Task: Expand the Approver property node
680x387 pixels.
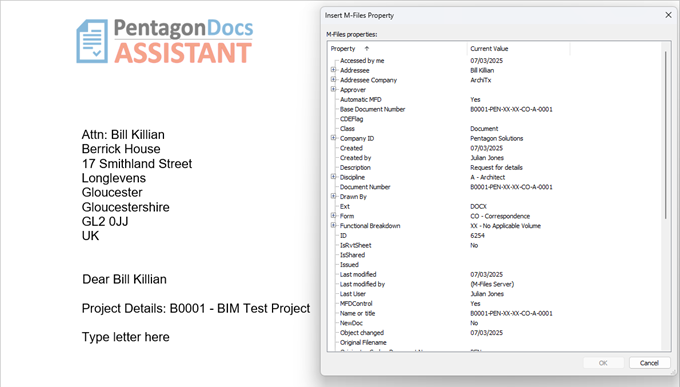Action: pyautogui.click(x=333, y=89)
